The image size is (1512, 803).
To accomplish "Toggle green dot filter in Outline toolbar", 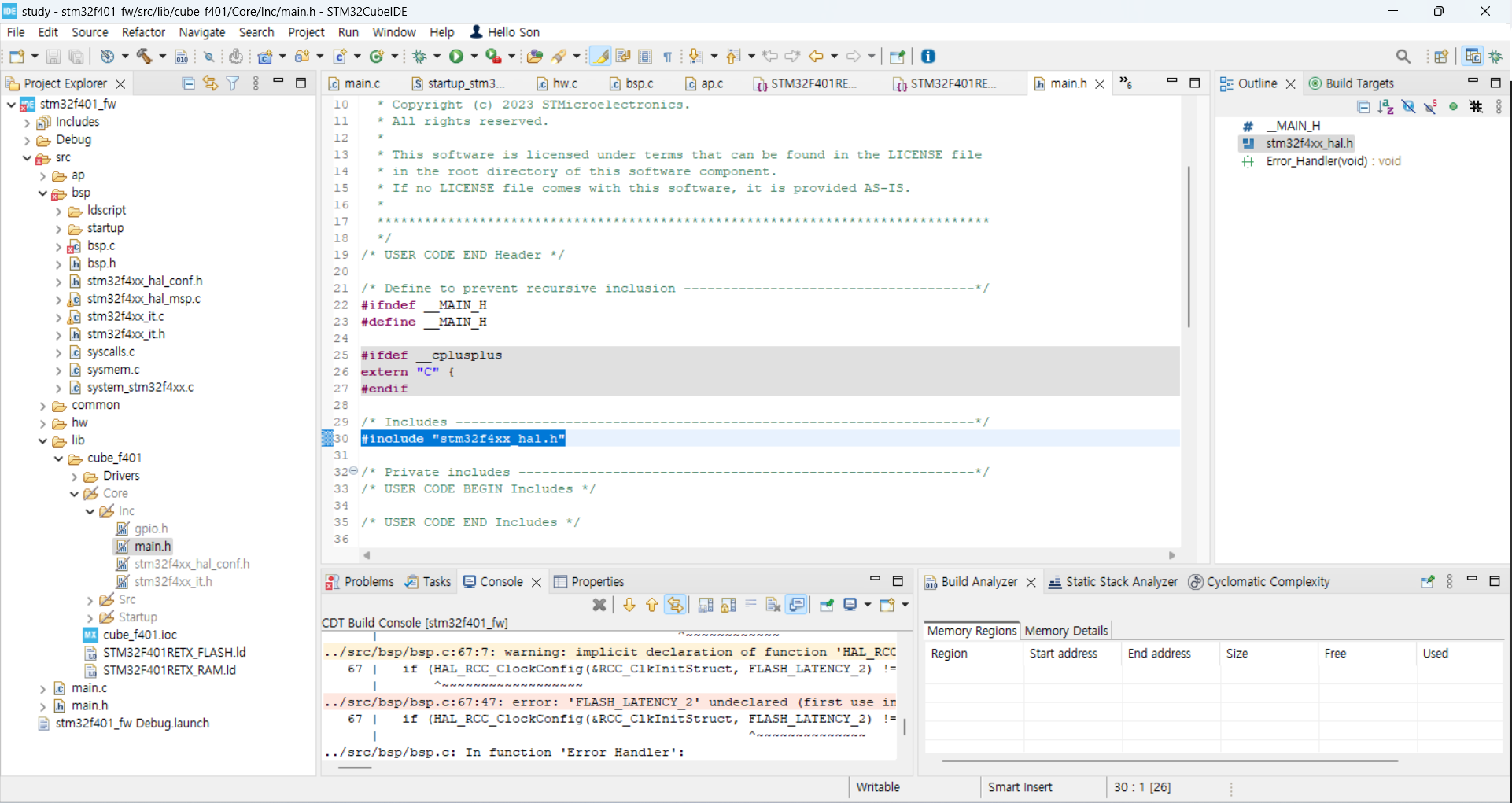I will 1454,106.
